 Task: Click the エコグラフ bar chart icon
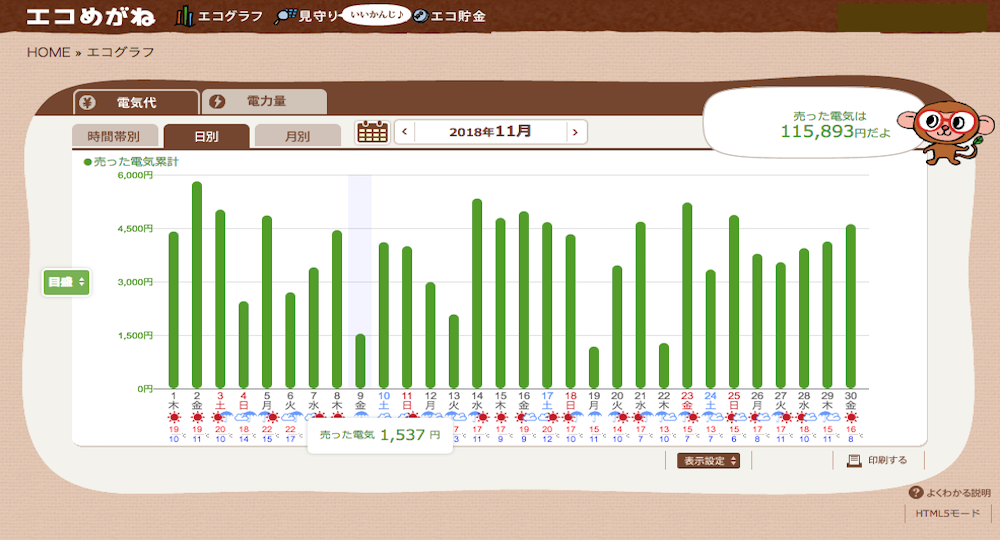tap(184, 16)
